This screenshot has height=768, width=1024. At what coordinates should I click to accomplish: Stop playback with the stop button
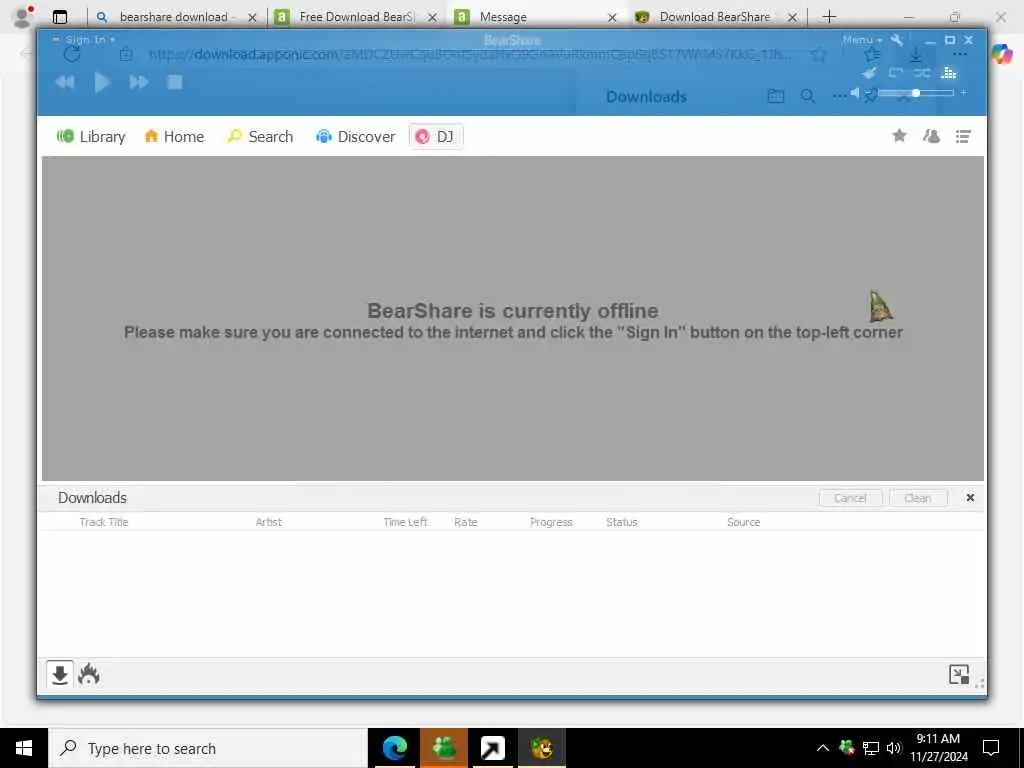(174, 82)
